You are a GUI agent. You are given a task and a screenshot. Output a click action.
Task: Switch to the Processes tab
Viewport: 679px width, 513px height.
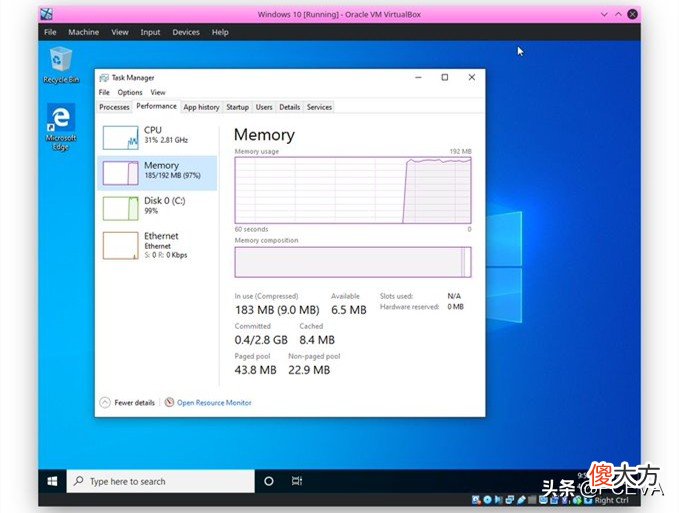pos(114,107)
